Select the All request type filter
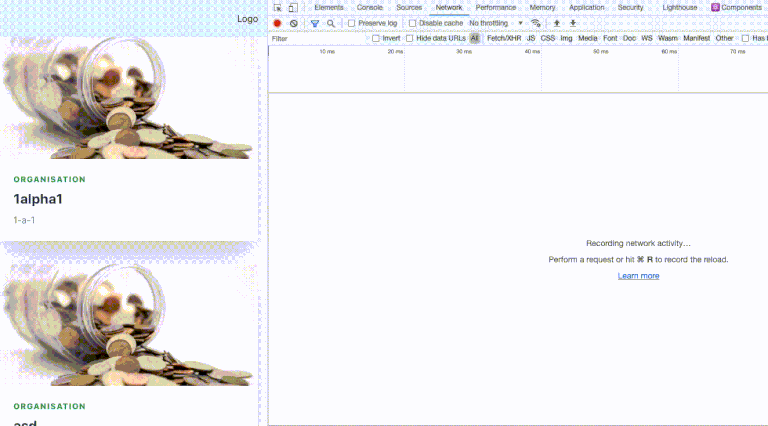Screen dimensions: 768x426 [x=474, y=38]
